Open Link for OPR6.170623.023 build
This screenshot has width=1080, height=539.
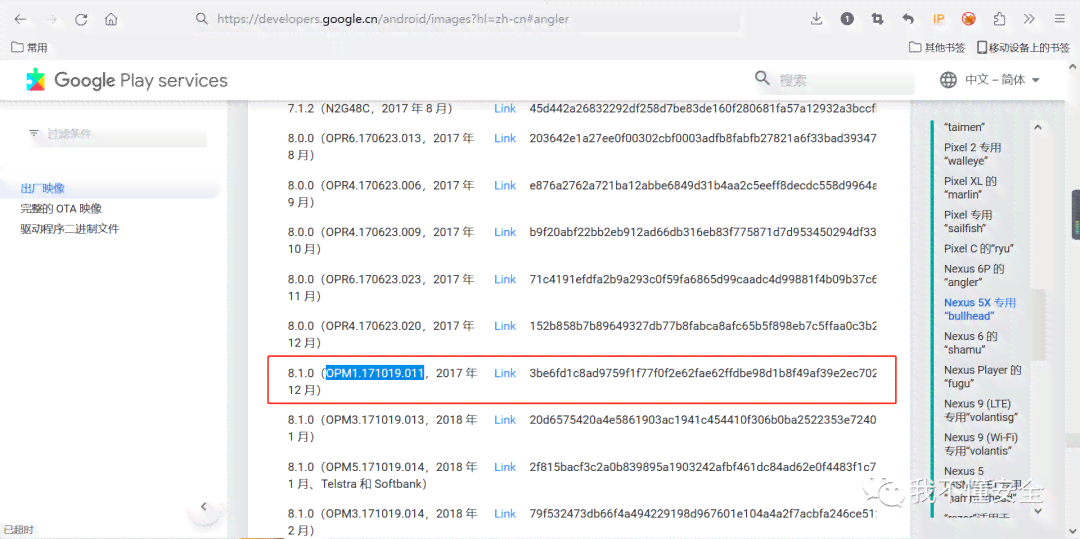[505, 279]
